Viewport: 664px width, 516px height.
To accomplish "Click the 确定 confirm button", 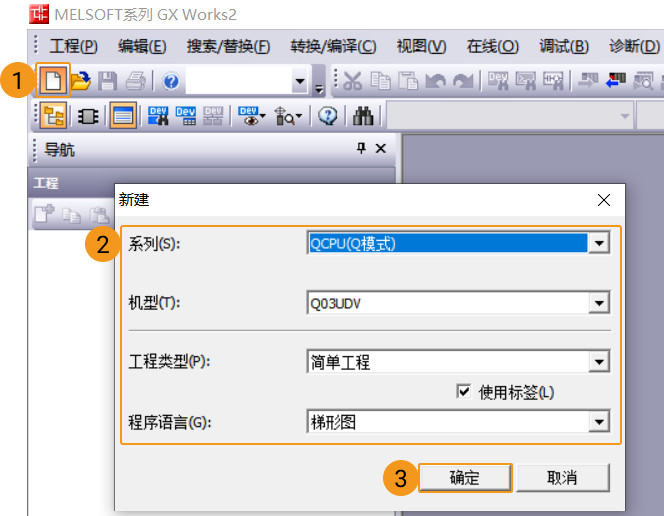I will coord(465,477).
